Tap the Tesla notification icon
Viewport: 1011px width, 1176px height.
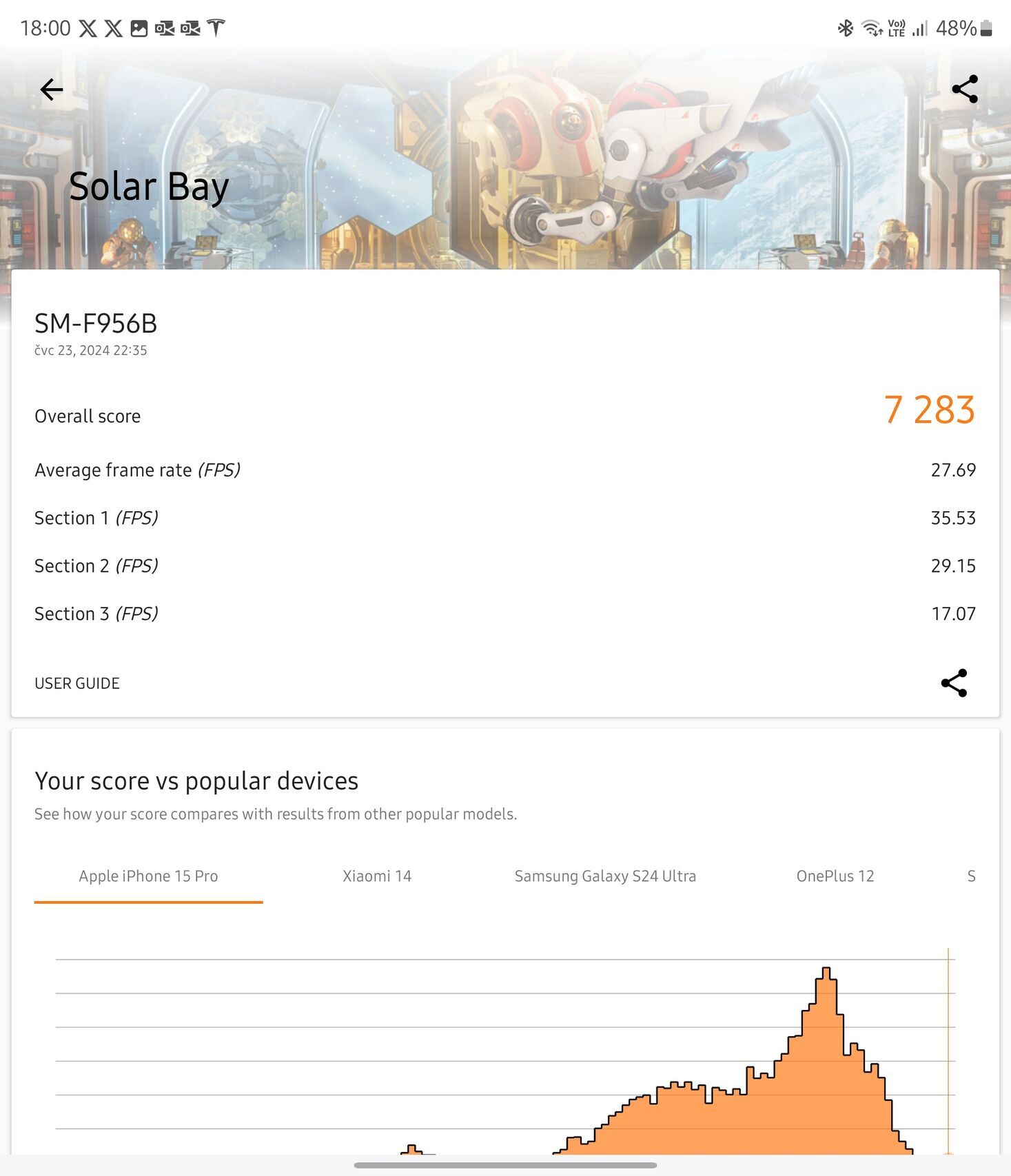(x=216, y=28)
